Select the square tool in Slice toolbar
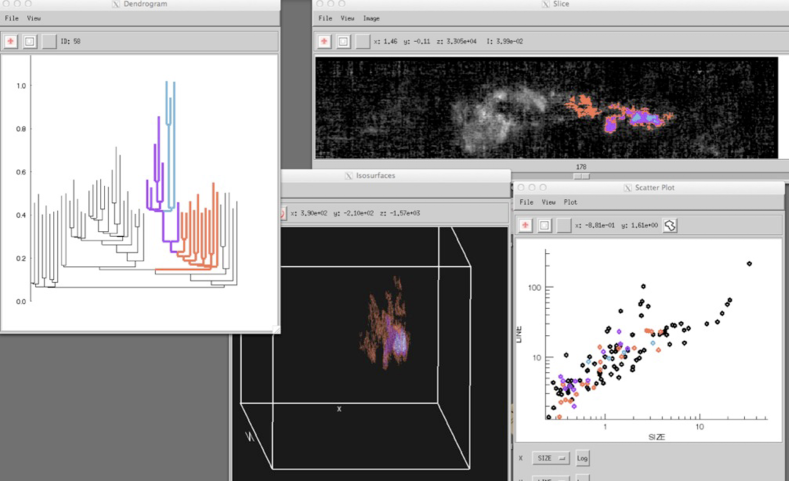Screen dimensions: 789x481 point(343,42)
